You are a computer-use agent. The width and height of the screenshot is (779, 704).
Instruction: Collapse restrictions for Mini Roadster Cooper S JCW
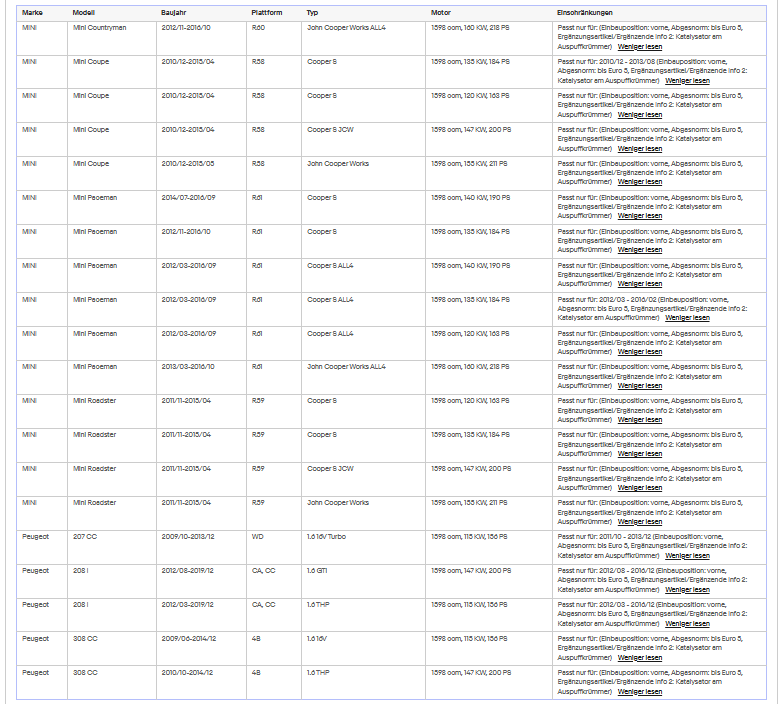pyautogui.click(x=639, y=488)
